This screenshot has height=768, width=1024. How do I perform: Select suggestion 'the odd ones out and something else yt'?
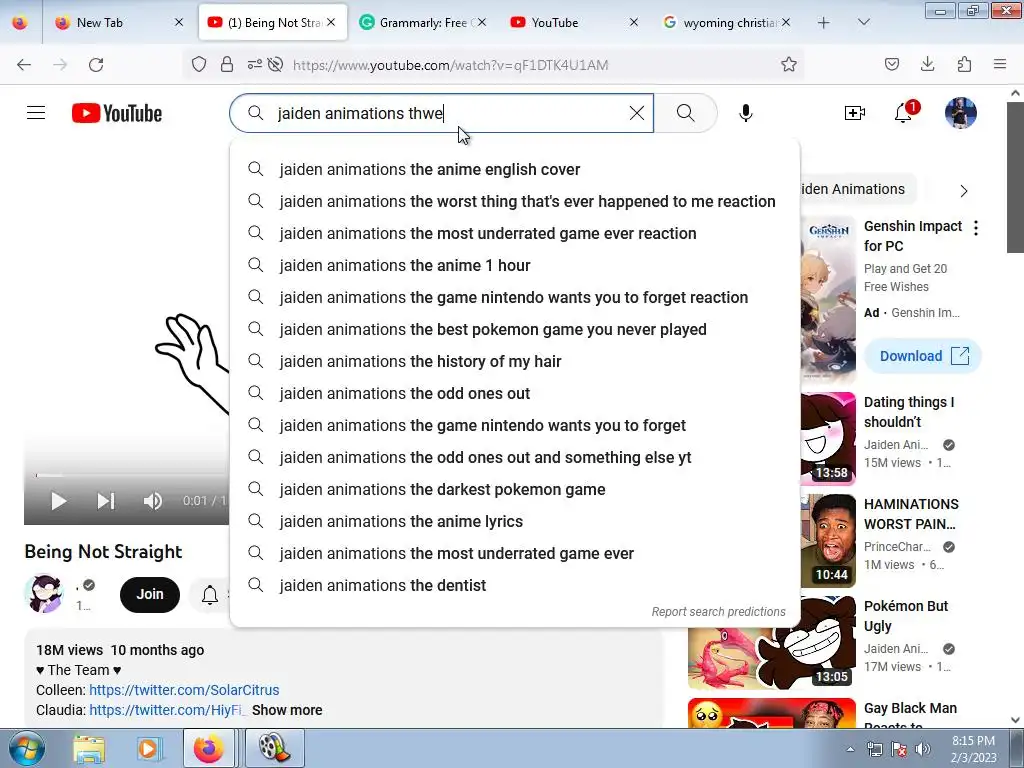[x=515, y=457]
